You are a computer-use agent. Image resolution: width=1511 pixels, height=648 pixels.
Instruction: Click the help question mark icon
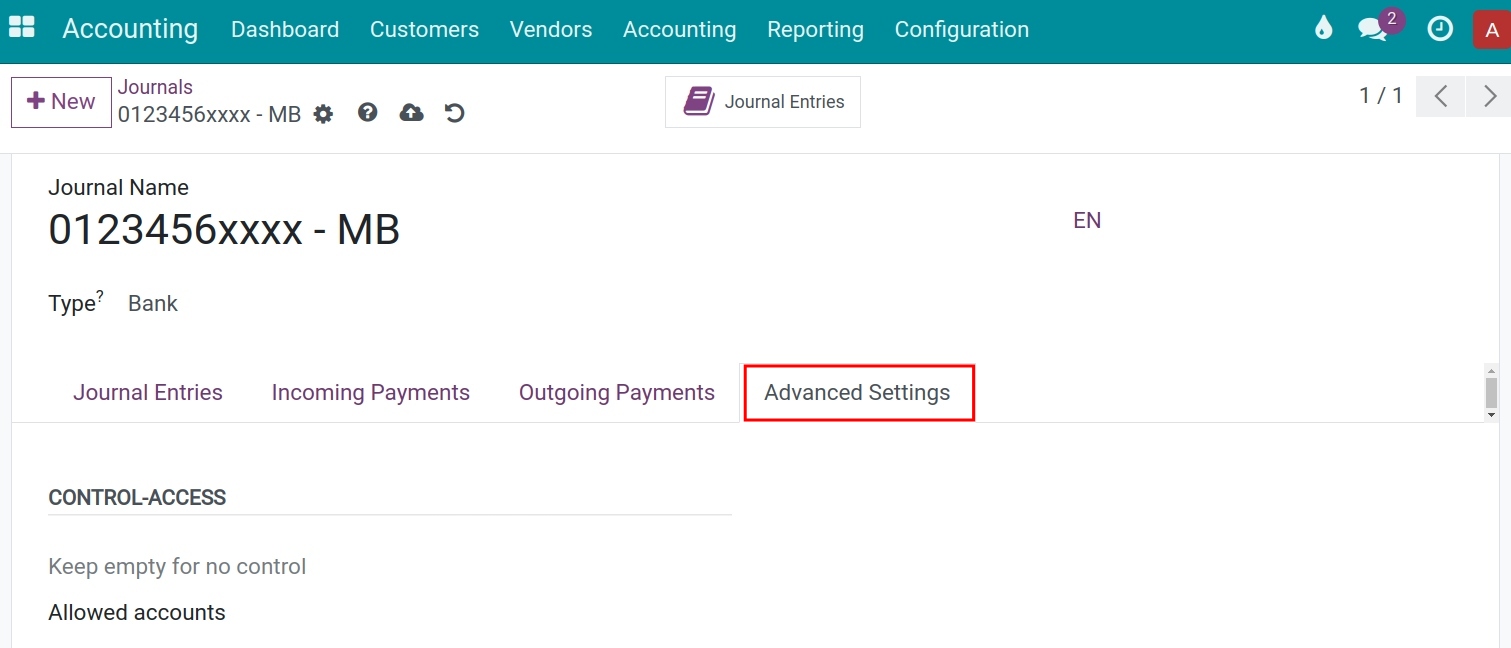click(x=368, y=113)
